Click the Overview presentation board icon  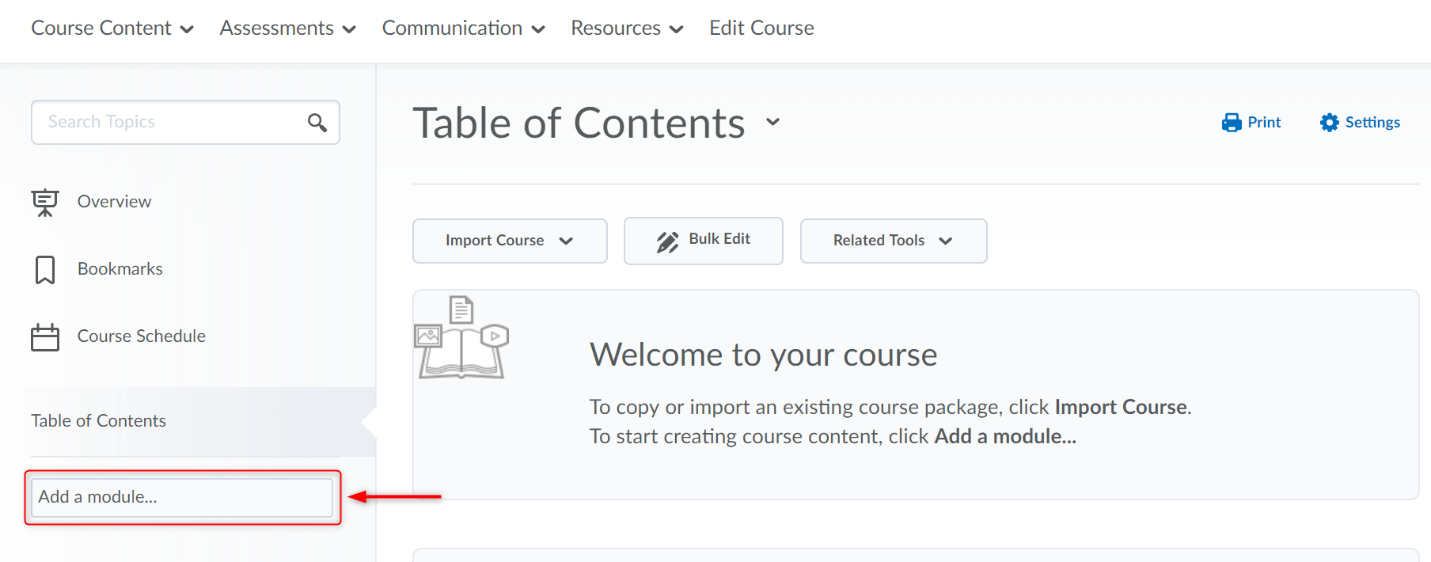[x=45, y=202]
